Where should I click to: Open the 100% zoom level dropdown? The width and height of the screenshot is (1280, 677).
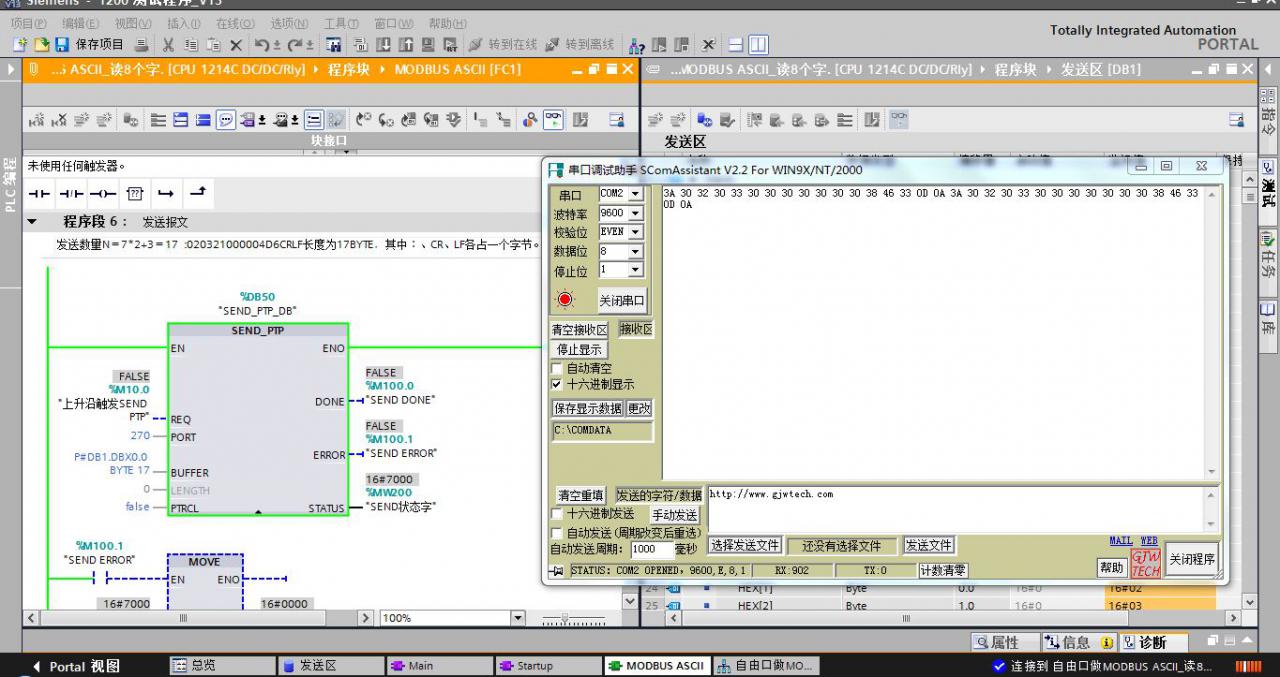point(517,618)
